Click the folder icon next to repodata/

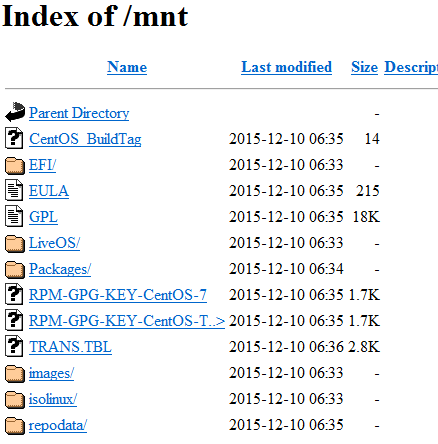coord(15,426)
